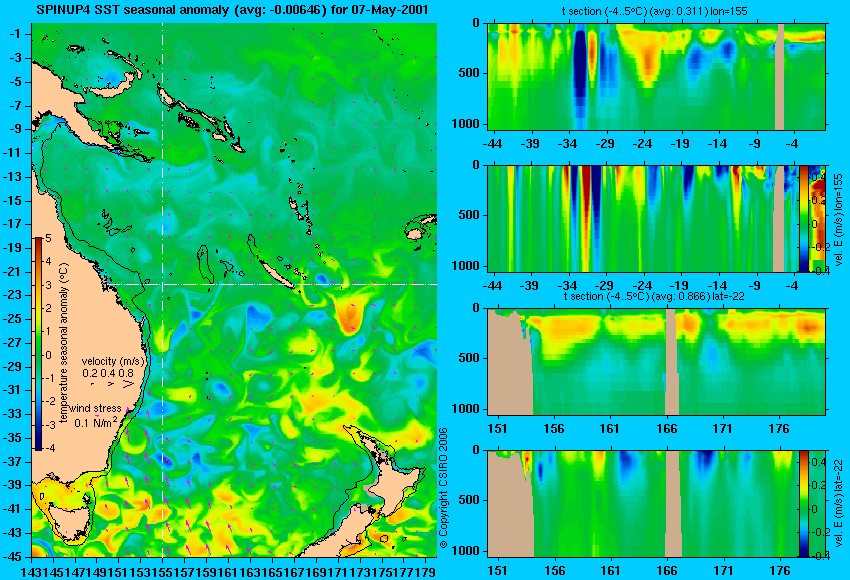This screenshot has height=580, width=850.
Task: Click the '-4' label at the temperature colorbar bottom
Action: pyautogui.click(x=48, y=448)
